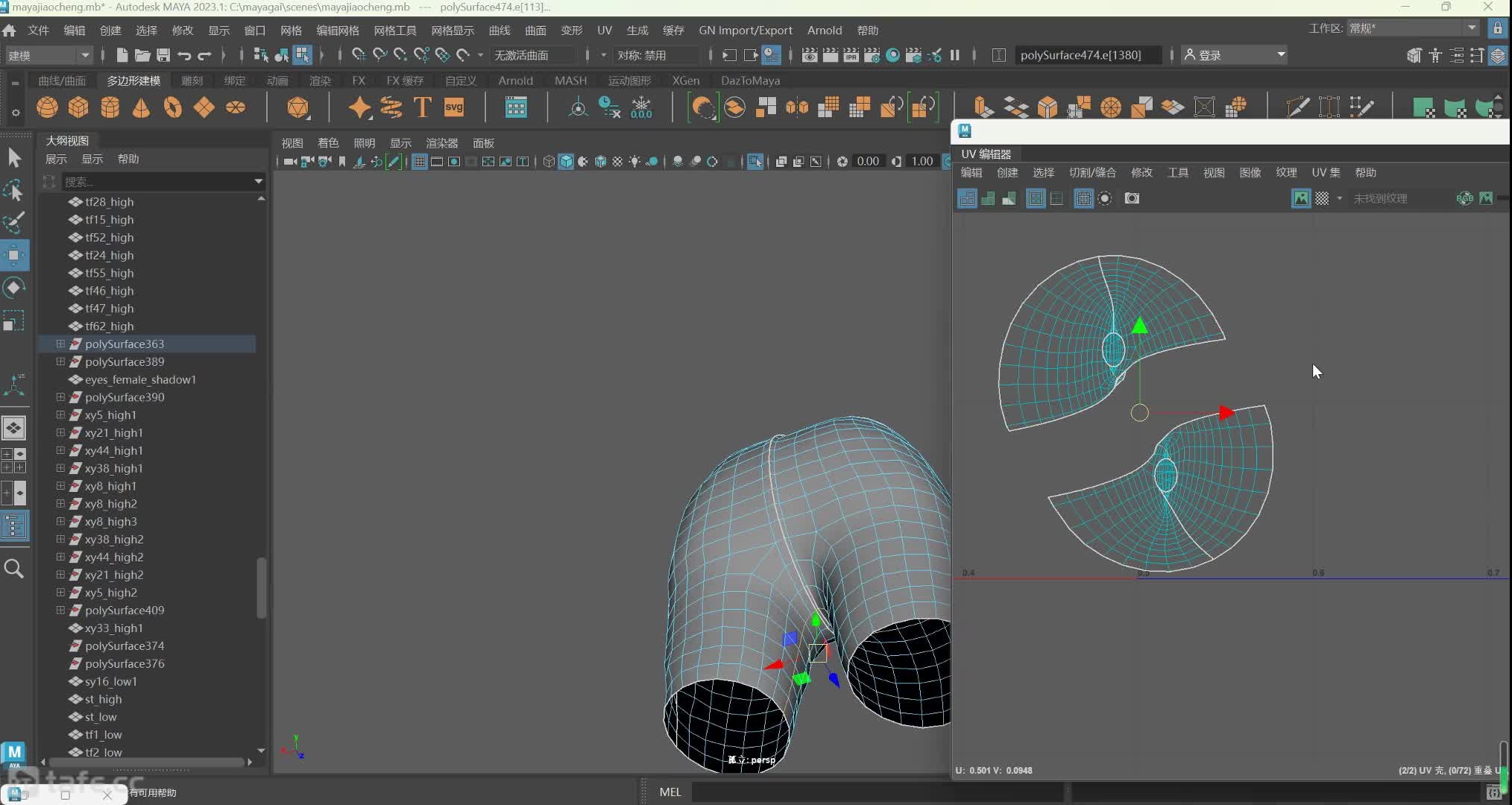The width and height of the screenshot is (1512, 805).
Task: Expand polySurface389 in the outliner
Action: [x=60, y=362]
